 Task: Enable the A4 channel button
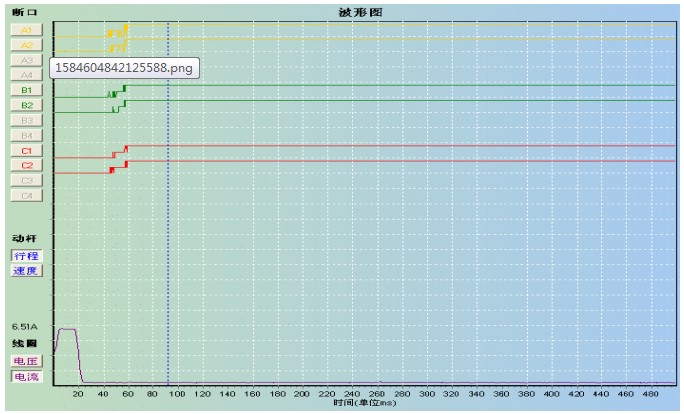26,75
